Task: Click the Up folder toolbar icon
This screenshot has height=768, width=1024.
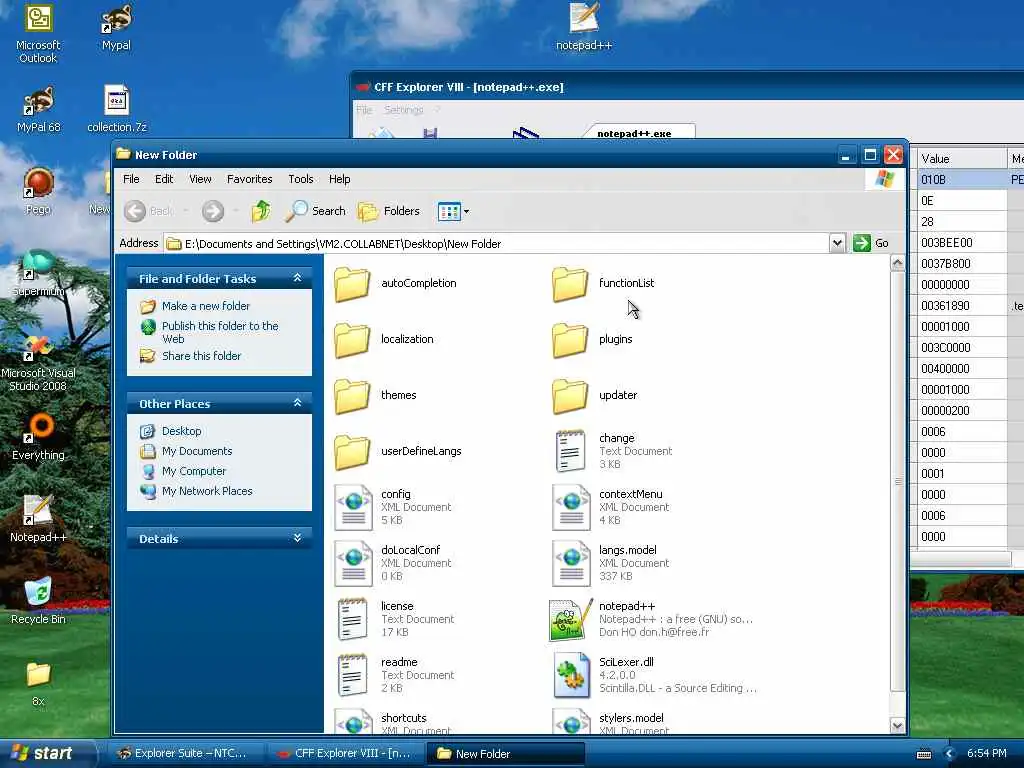Action: 261,211
